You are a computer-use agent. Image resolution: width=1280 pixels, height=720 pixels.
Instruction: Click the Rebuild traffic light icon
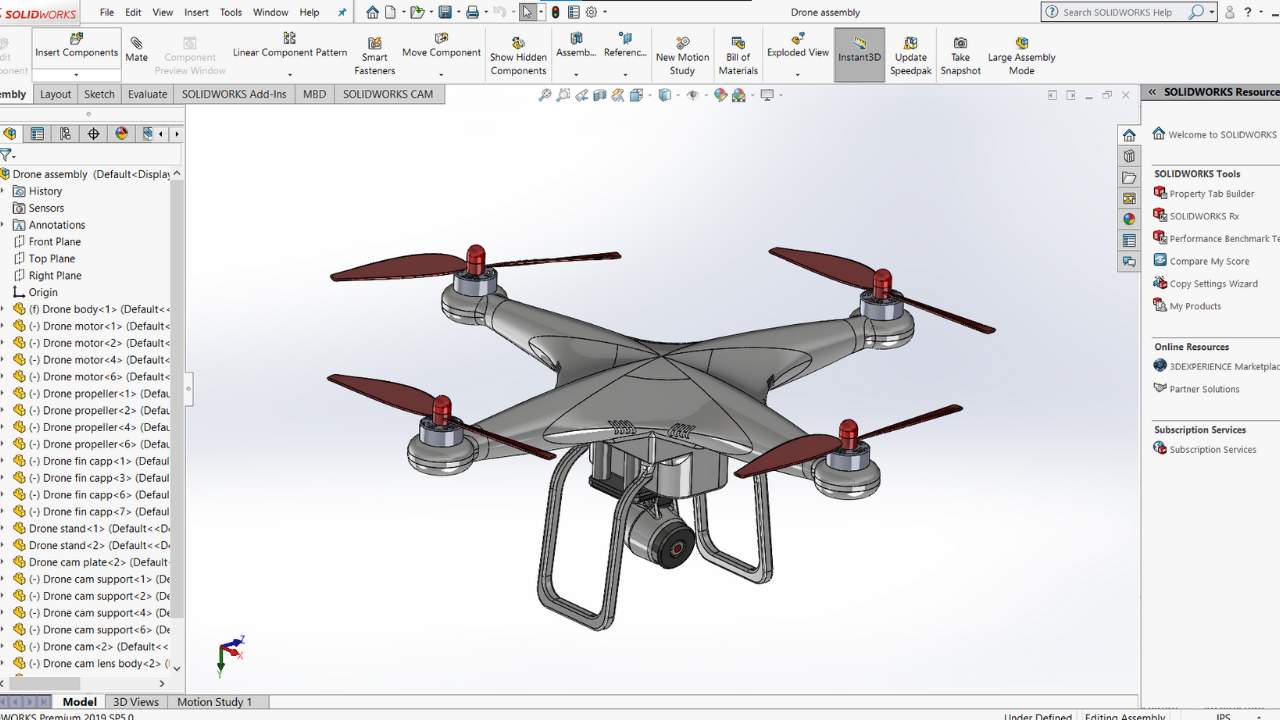pyautogui.click(x=556, y=12)
